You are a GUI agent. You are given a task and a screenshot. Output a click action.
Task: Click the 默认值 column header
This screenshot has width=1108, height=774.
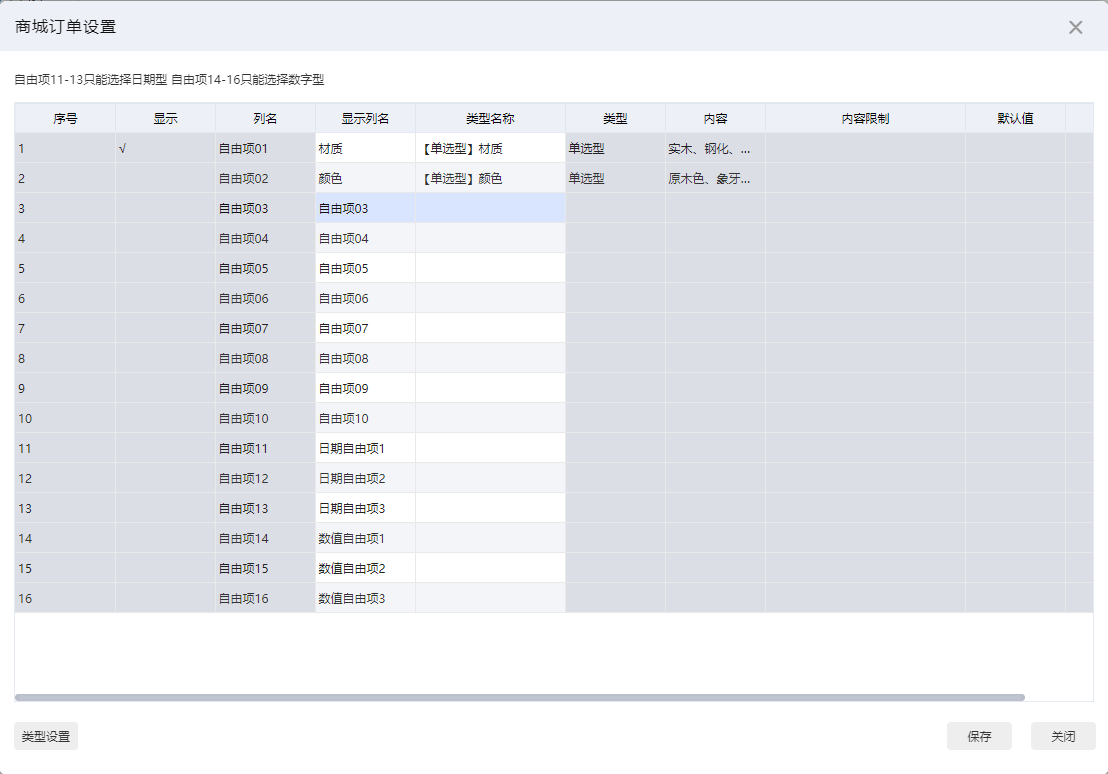click(1015, 118)
